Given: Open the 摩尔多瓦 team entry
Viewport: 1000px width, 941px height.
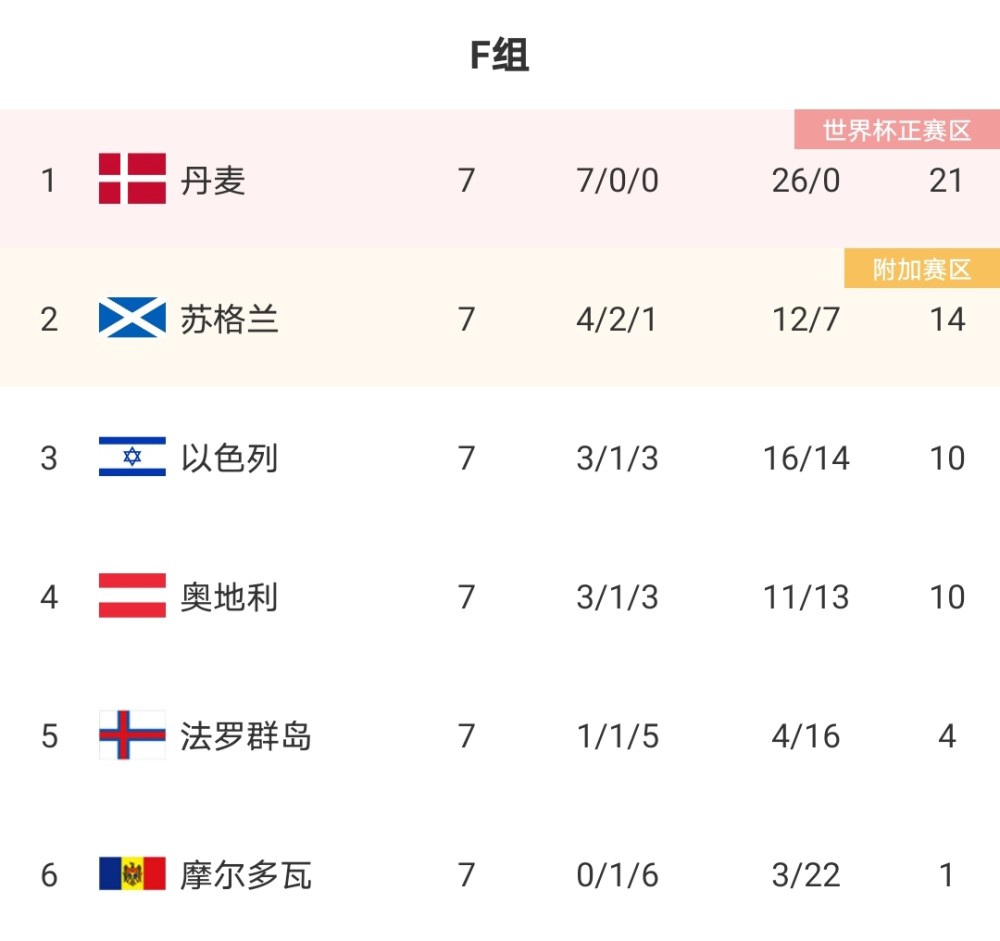Looking at the screenshot, I should coord(246,875).
